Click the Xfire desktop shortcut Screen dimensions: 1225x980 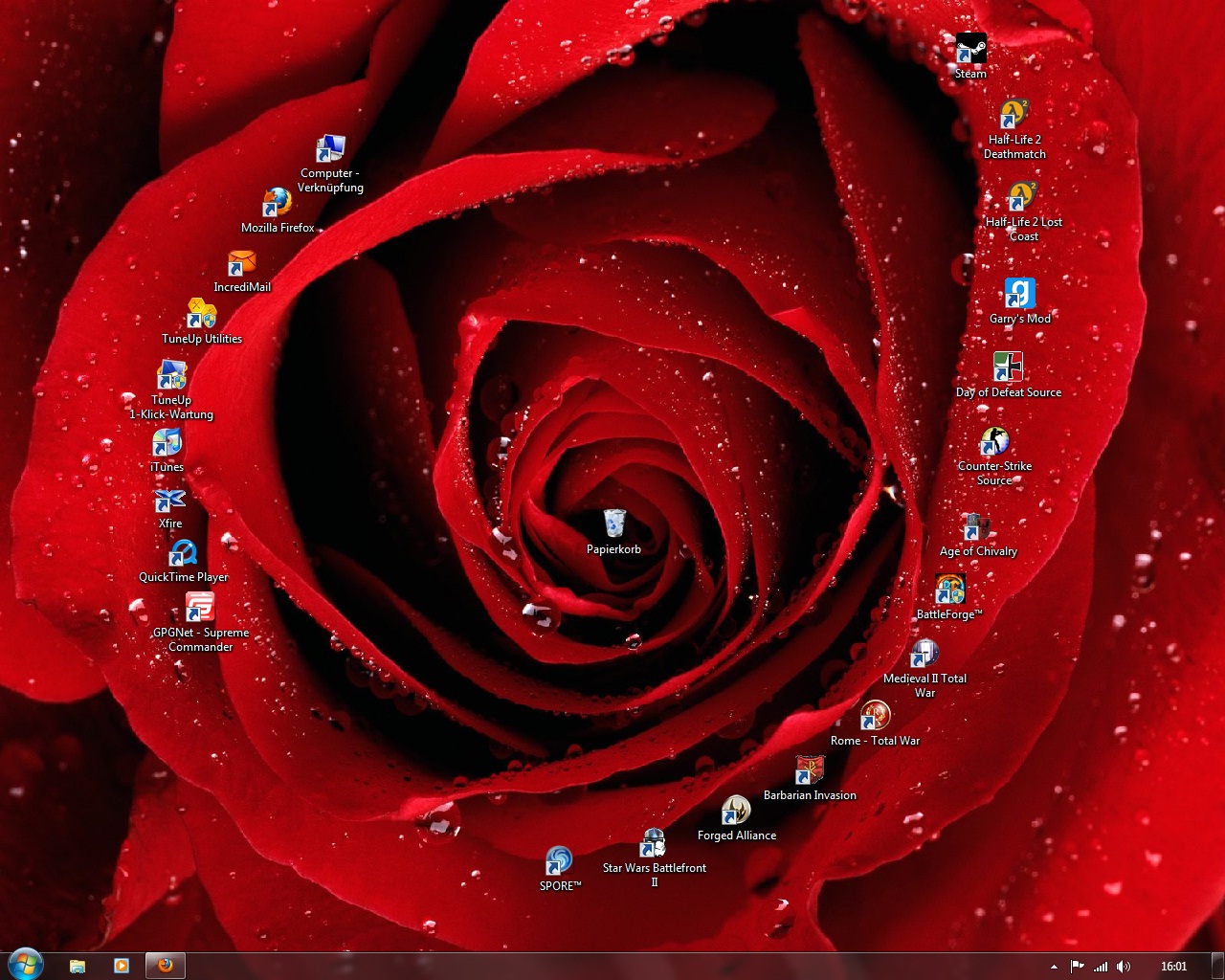(x=169, y=501)
